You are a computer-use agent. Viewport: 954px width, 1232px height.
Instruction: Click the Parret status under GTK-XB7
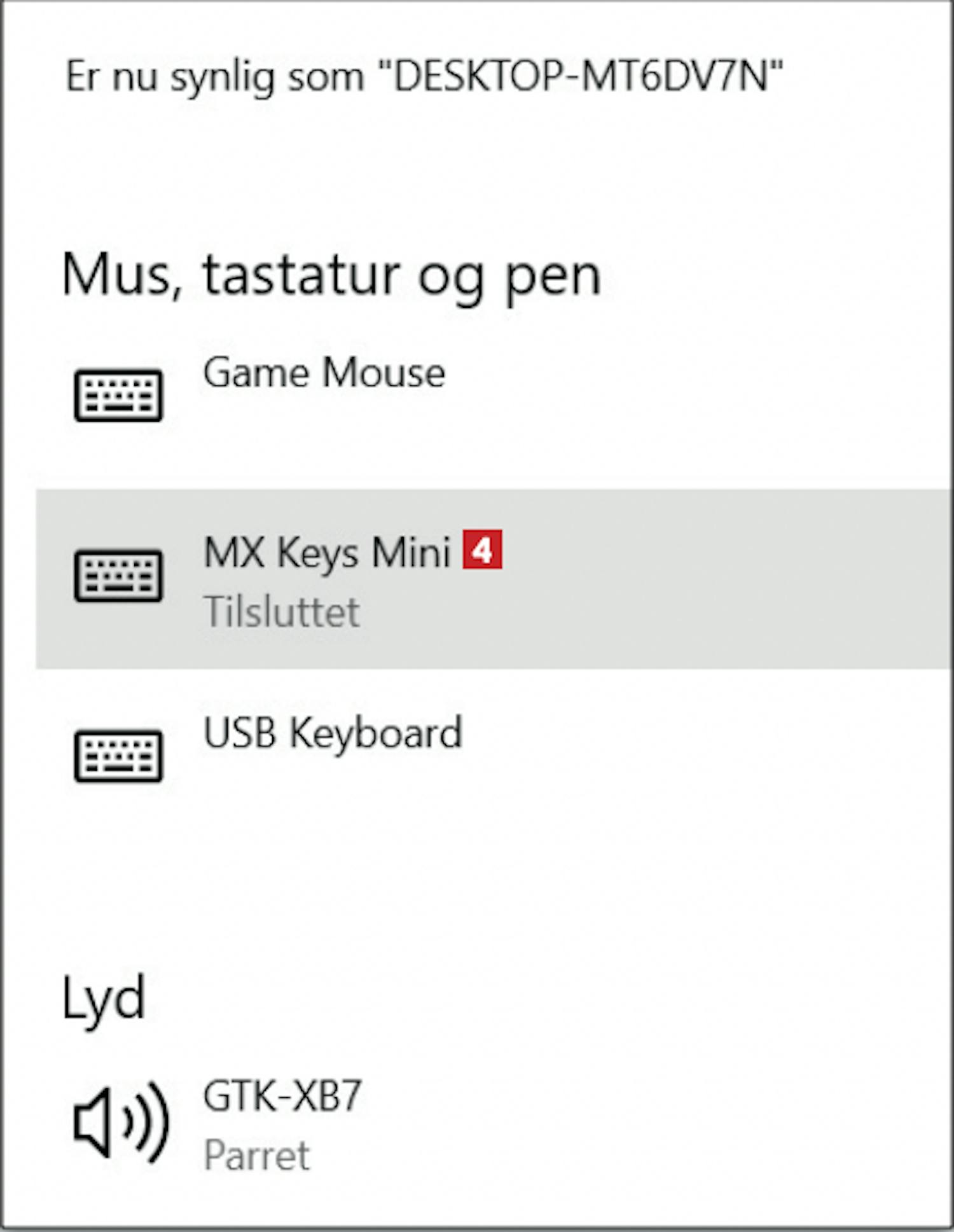point(257,1155)
